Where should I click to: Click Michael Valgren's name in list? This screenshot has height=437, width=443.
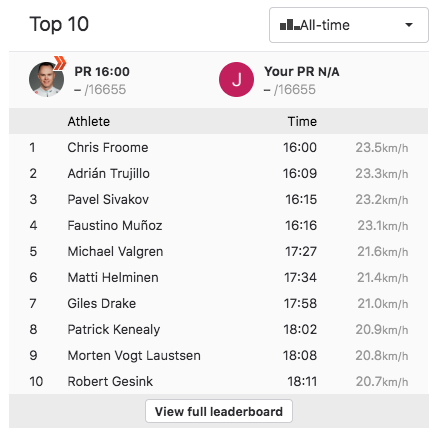point(115,251)
